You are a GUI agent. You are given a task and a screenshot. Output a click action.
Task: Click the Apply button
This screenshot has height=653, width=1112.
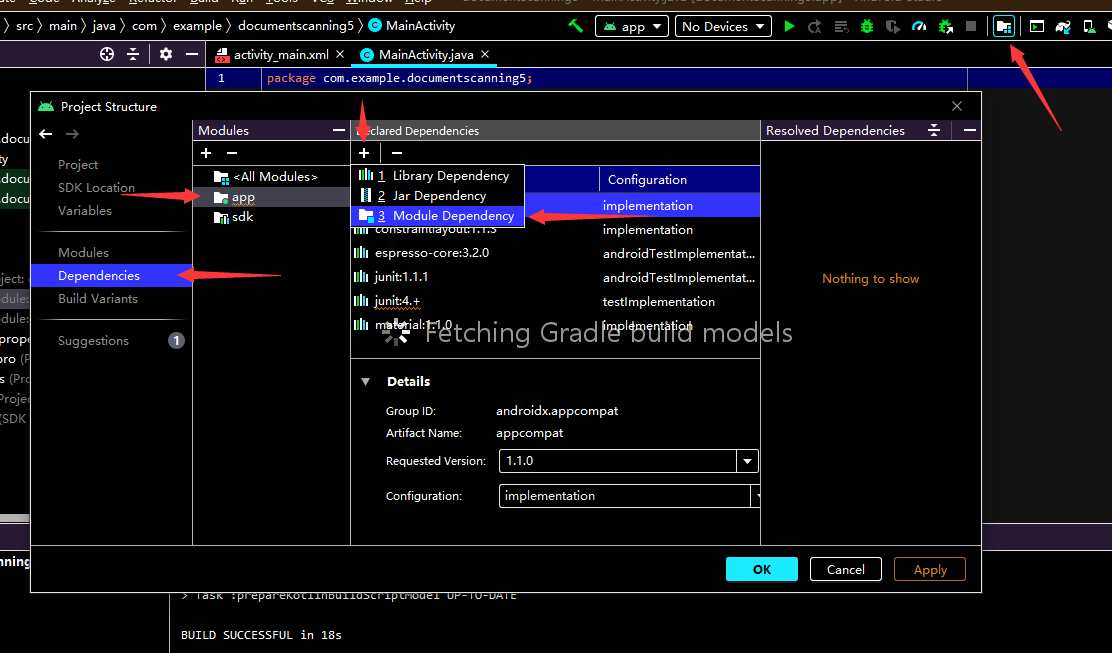point(930,569)
